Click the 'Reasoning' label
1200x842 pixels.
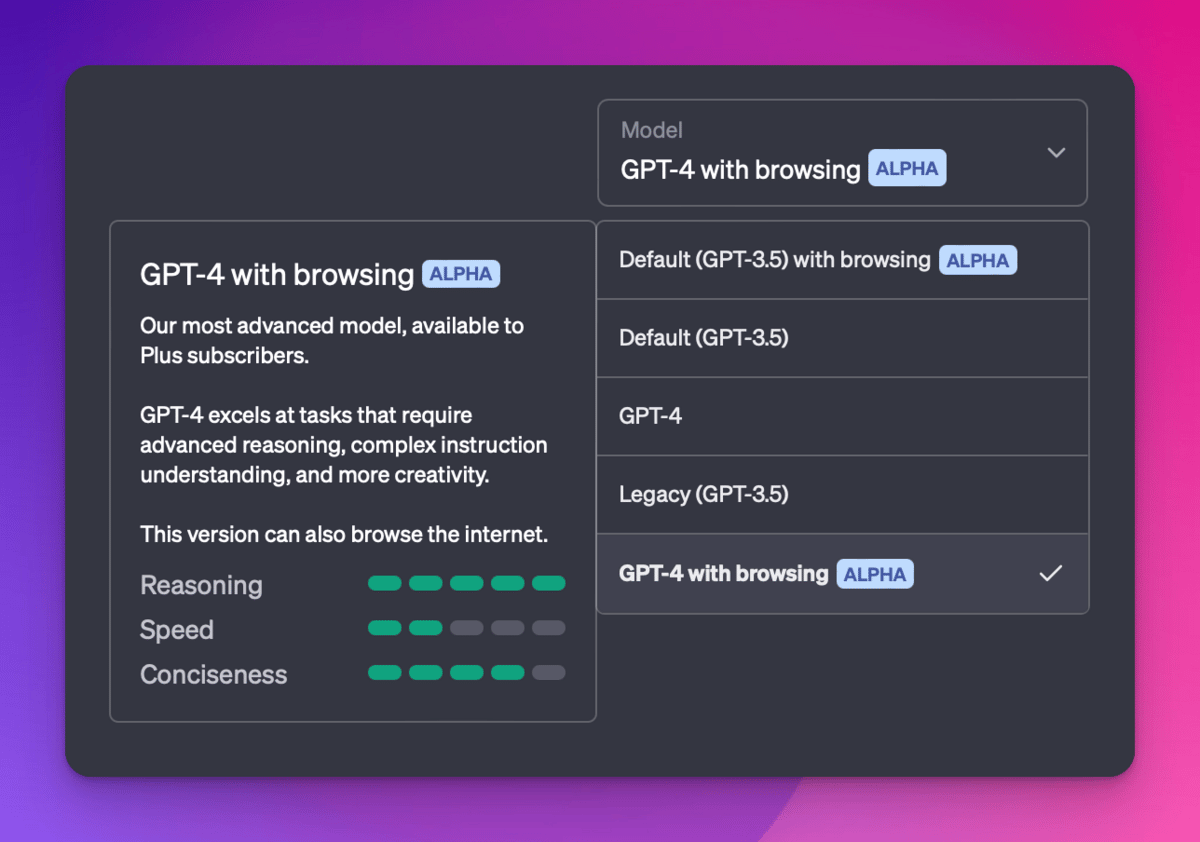tap(201, 585)
